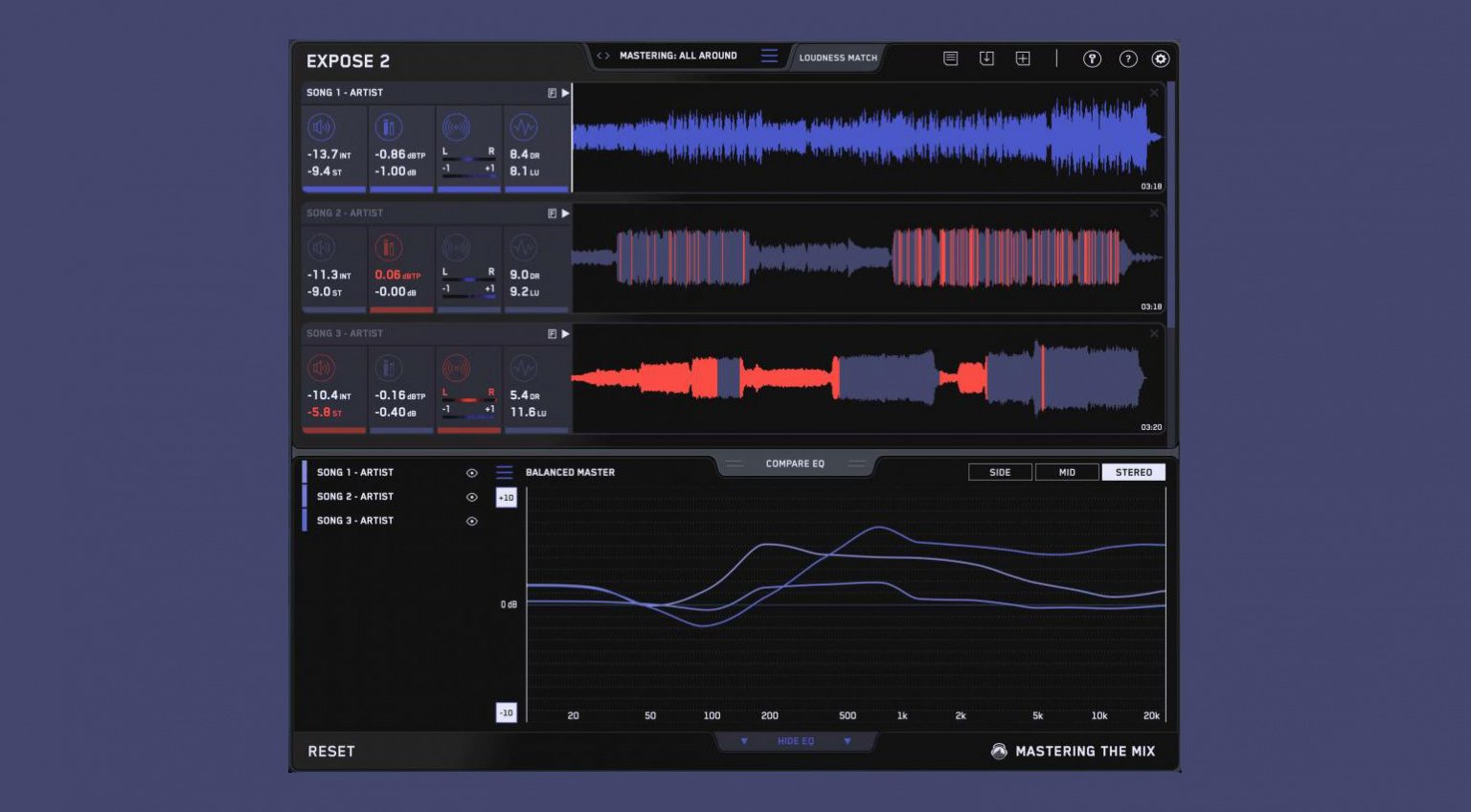
Task: Click the Song 1 waveform to seek
Action: (x=868, y=137)
